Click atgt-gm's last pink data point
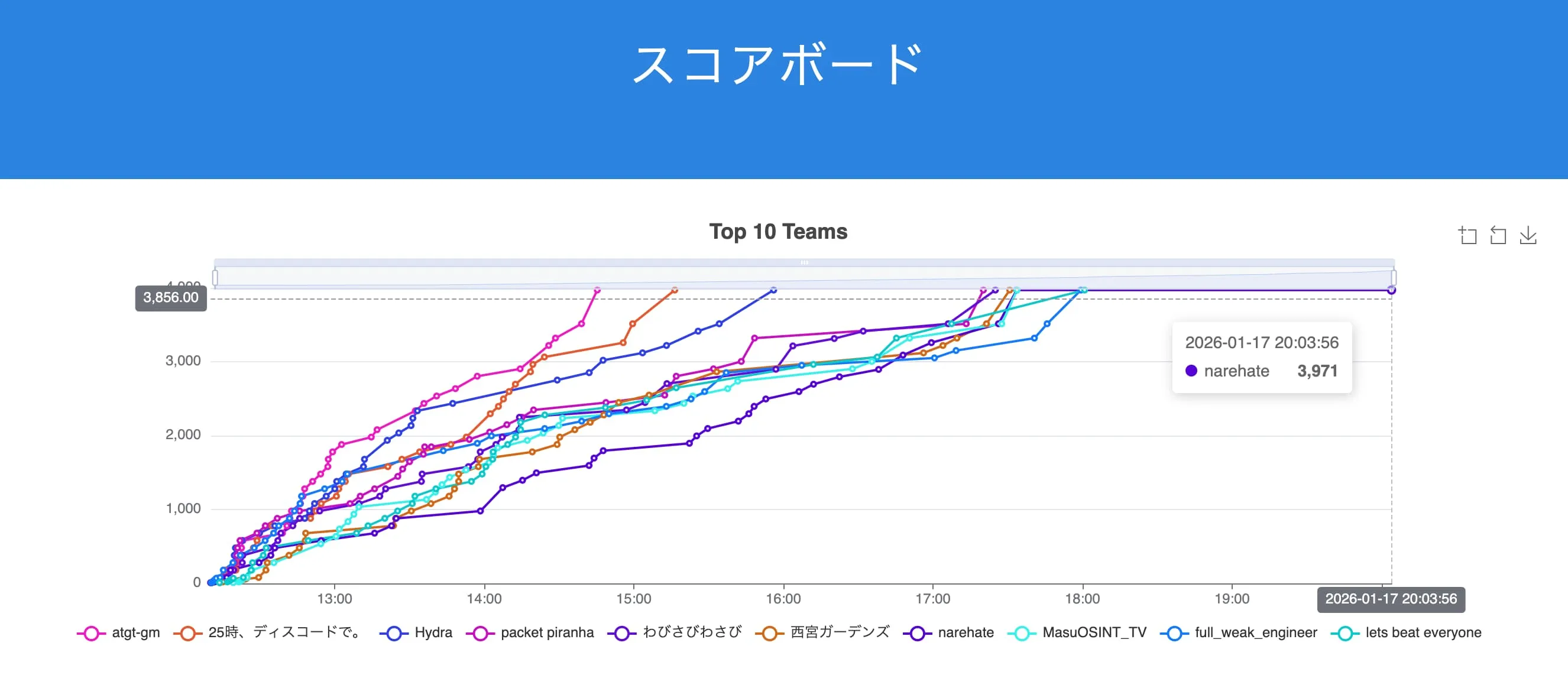 tap(597, 290)
